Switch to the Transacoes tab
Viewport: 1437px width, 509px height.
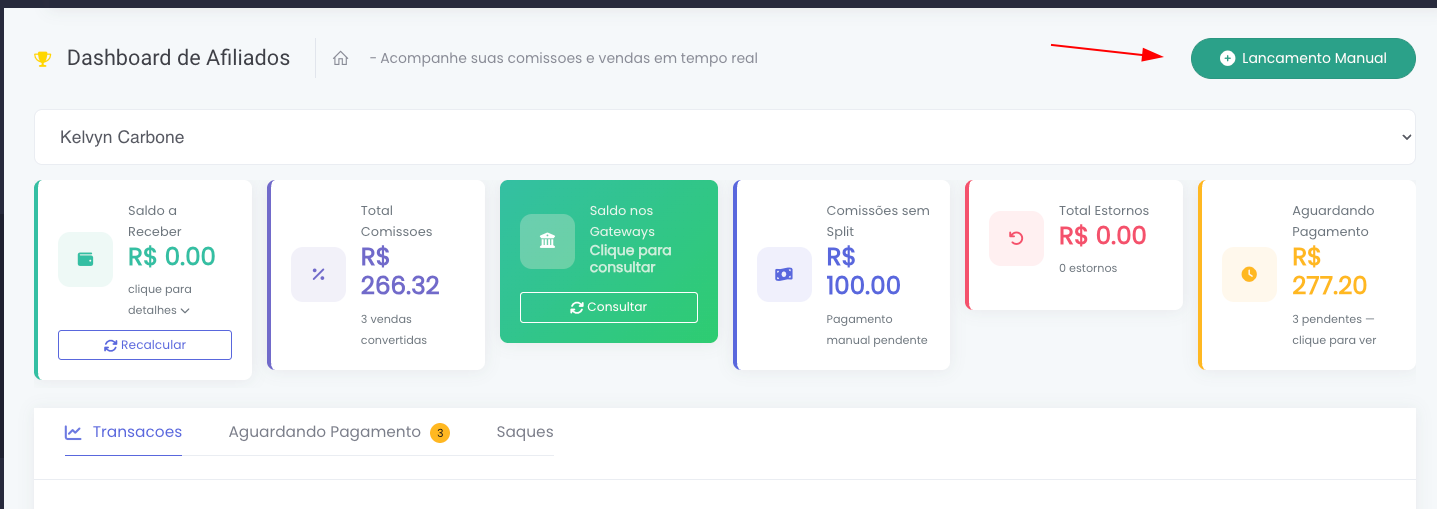coord(124,432)
